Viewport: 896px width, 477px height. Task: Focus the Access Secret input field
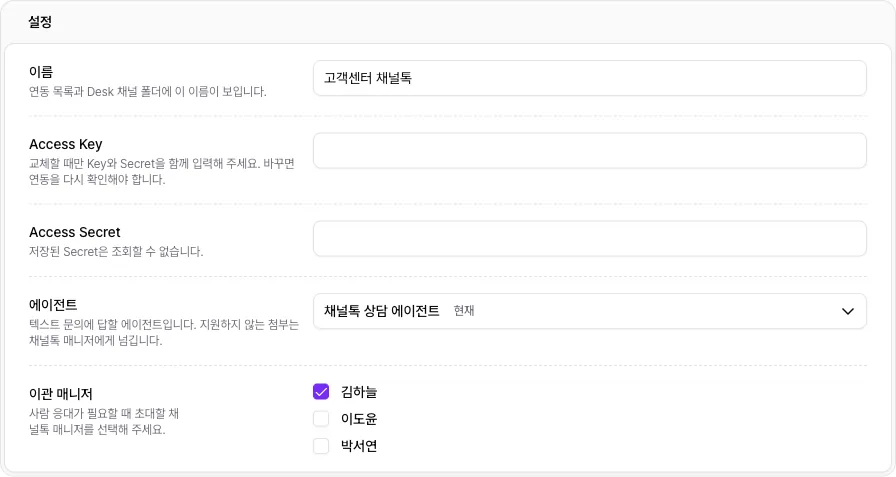coord(590,239)
